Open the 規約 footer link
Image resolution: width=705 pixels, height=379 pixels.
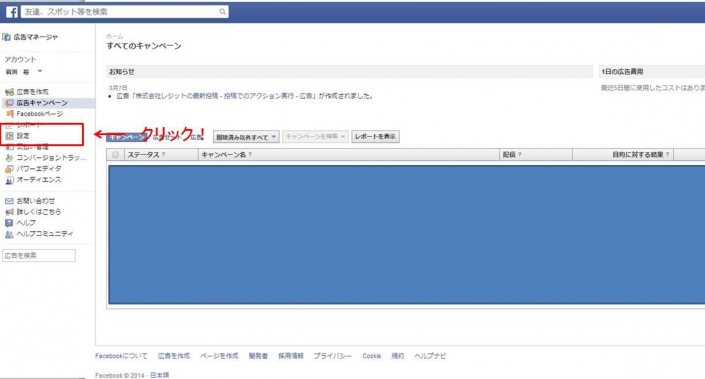397,356
